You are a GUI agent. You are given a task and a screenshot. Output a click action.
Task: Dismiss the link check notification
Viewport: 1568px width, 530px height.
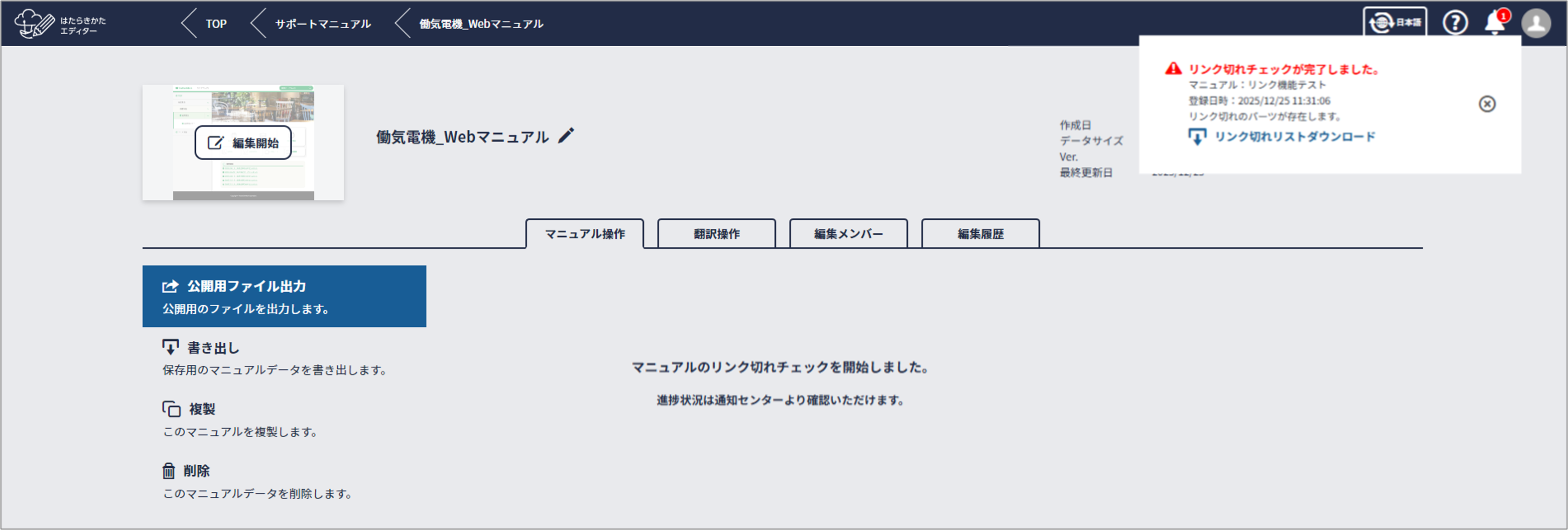pos(1486,104)
